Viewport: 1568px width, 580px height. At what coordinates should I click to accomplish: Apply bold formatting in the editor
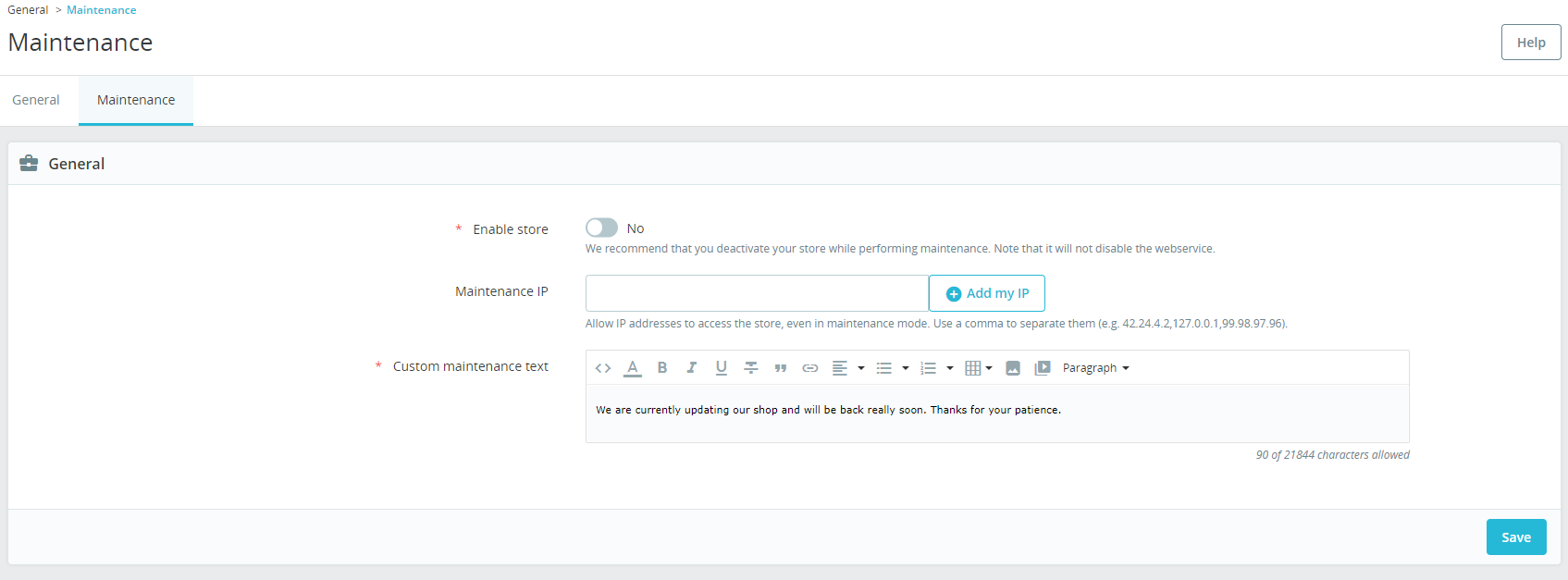click(x=662, y=368)
